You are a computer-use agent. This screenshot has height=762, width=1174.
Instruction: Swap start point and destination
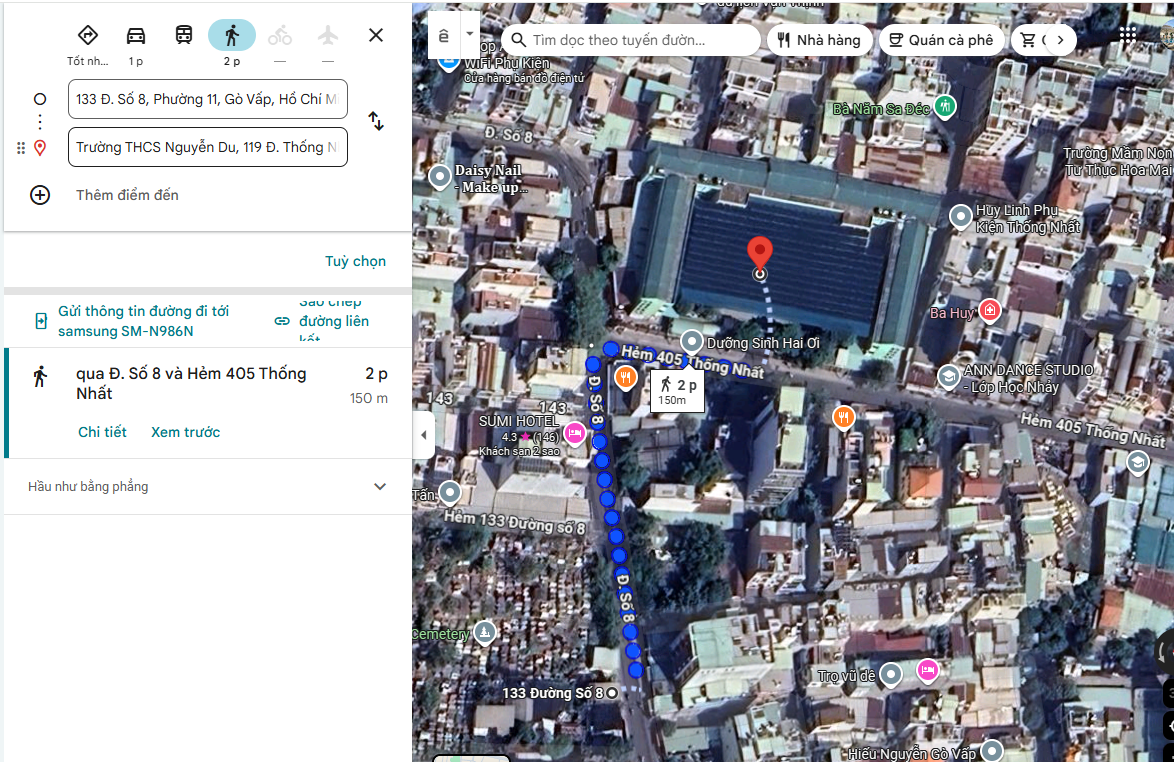click(x=376, y=121)
